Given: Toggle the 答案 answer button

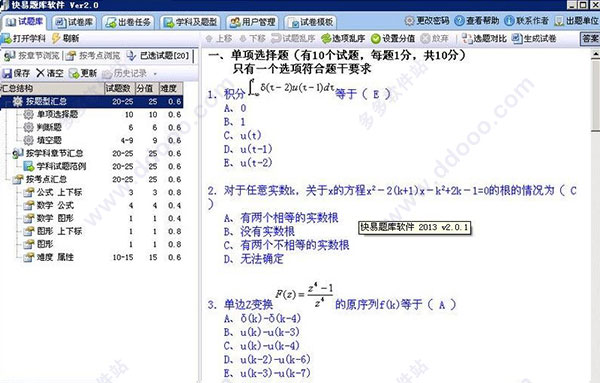Looking at the screenshot, I should (x=590, y=39).
